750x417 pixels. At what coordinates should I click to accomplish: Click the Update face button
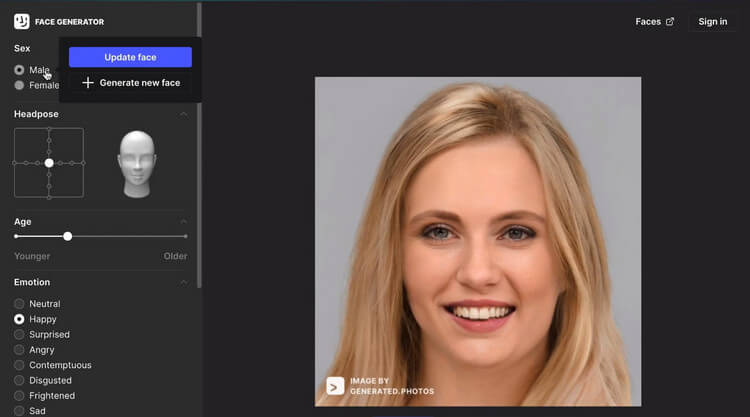pyautogui.click(x=130, y=57)
